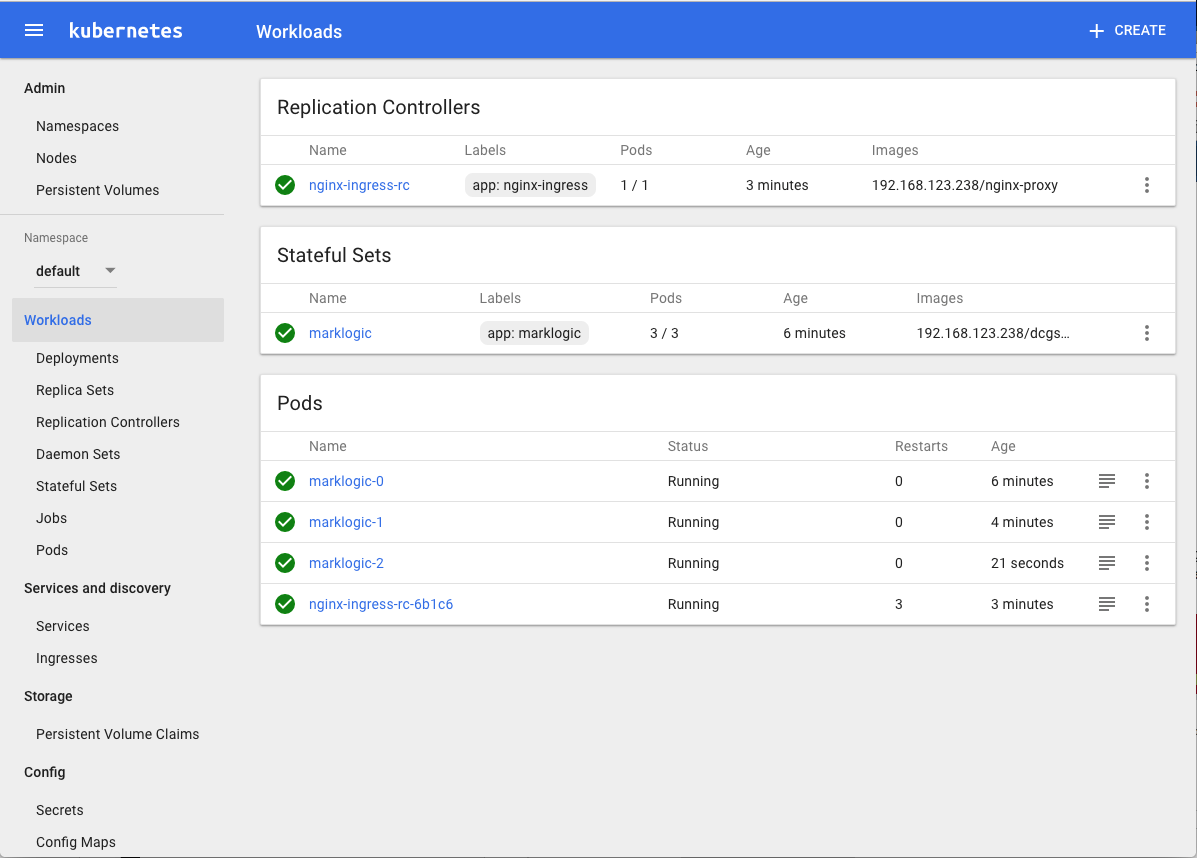
Task: Open logs icon for marklogic-2 pod
Action: point(1106,563)
